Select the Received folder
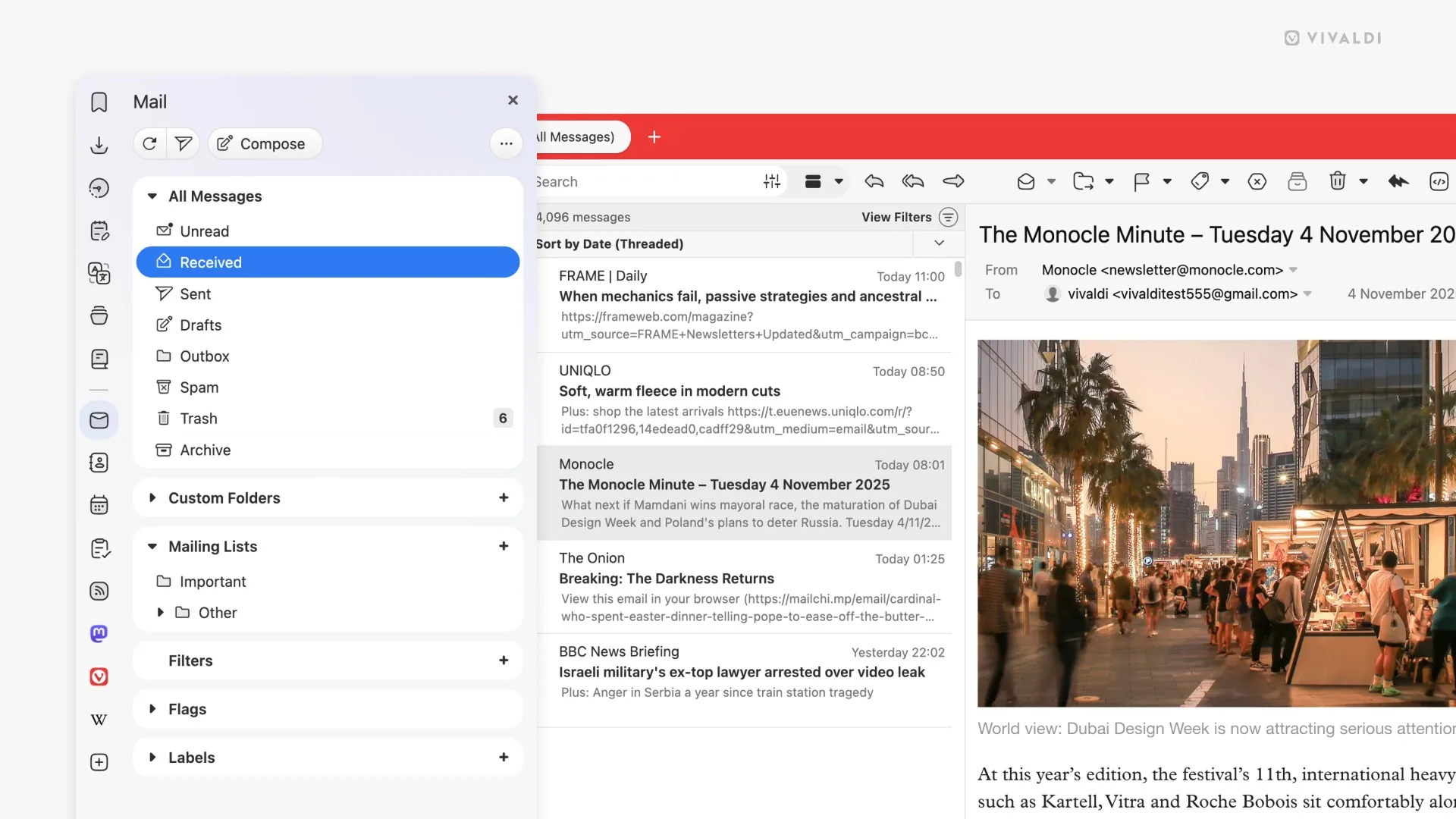 pos(211,262)
